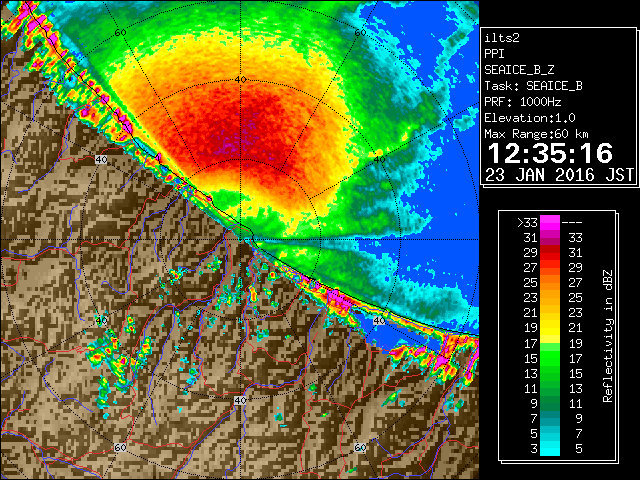Click the '40' range ring label due north
Image resolution: width=640 pixels, height=480 pixels.
tap(241, 79)
